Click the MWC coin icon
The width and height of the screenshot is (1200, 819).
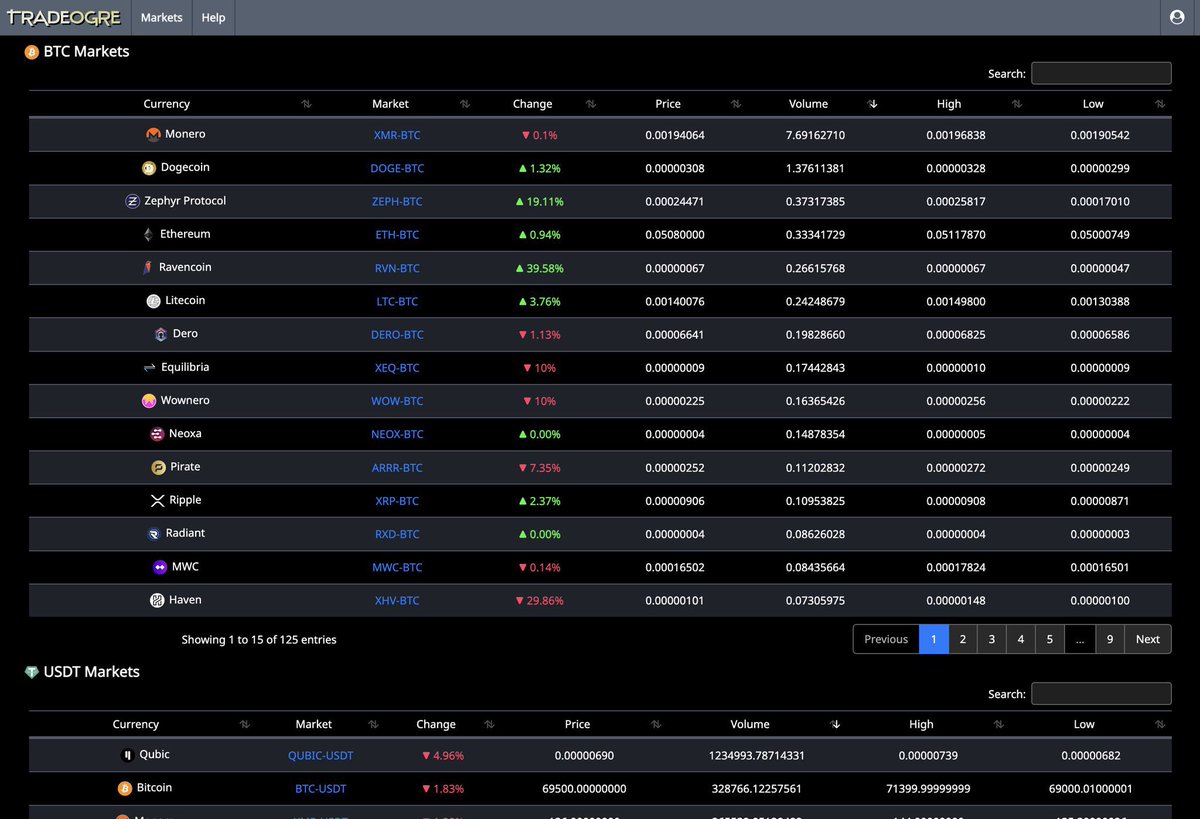pyautogui.click(x=160, y=567)
